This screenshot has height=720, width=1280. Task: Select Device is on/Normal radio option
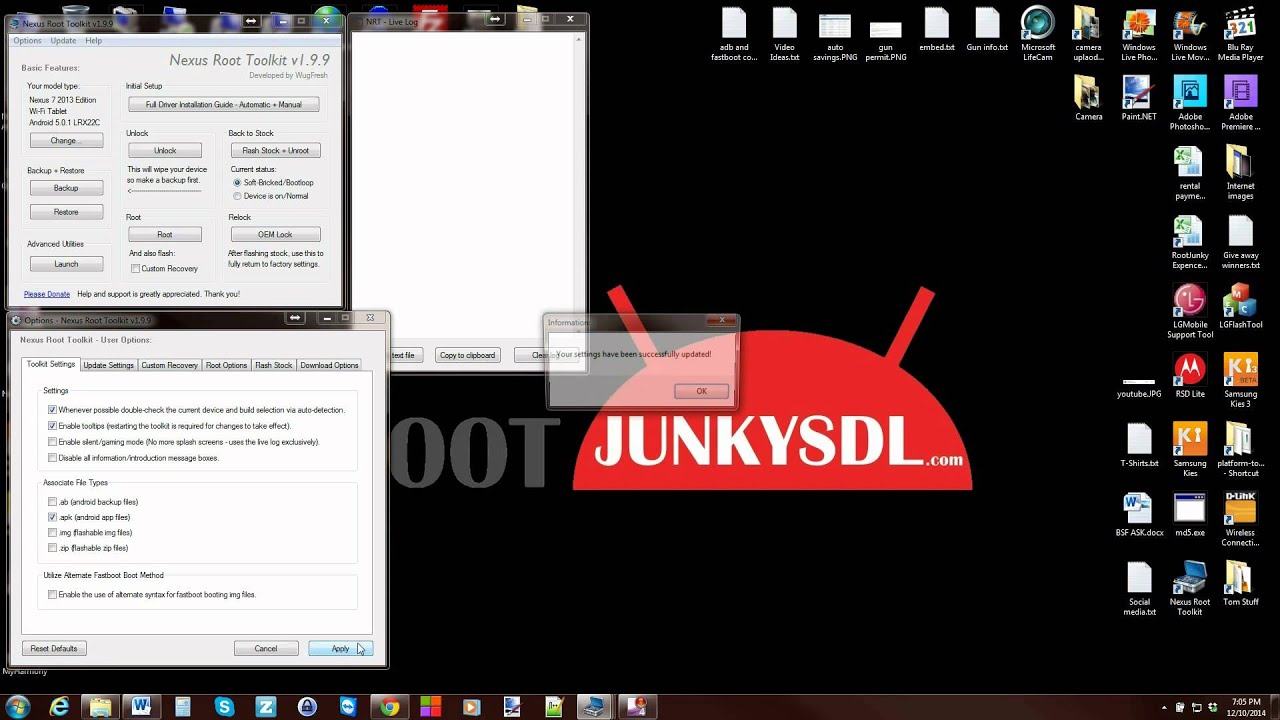point(237,196)
